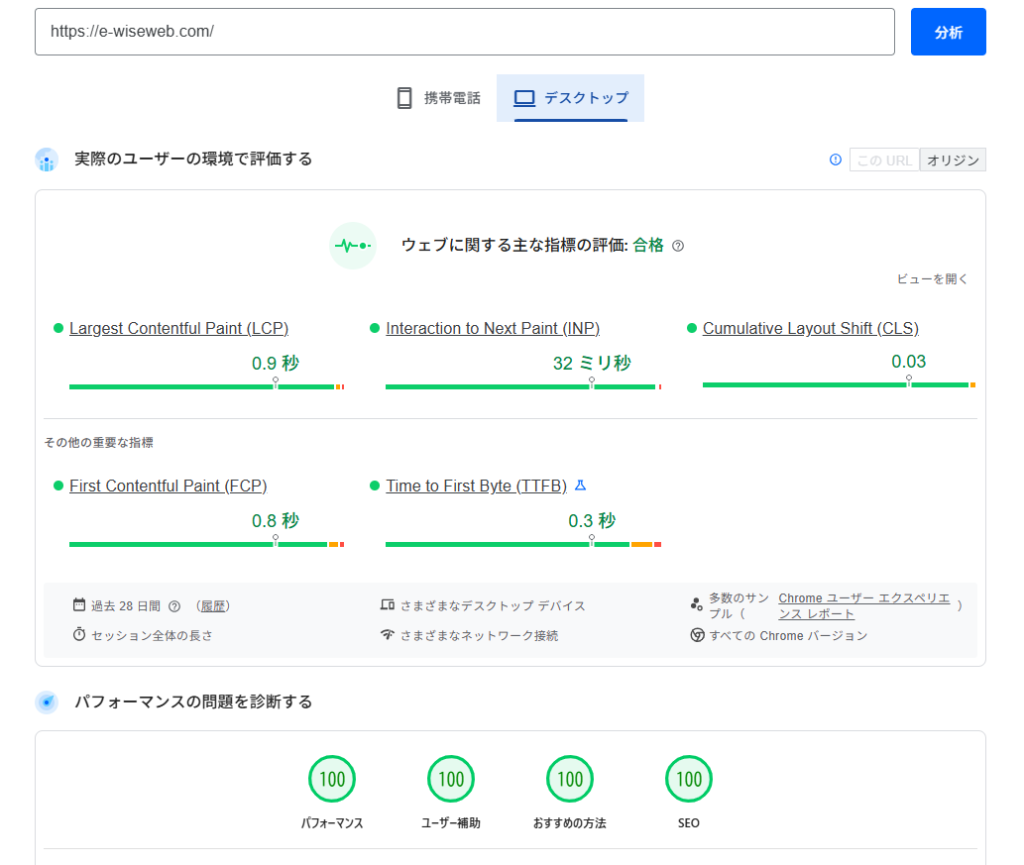Open help icon next to 合格
Viewport: 1024px width, 865px height.
(x=678, y=246)
